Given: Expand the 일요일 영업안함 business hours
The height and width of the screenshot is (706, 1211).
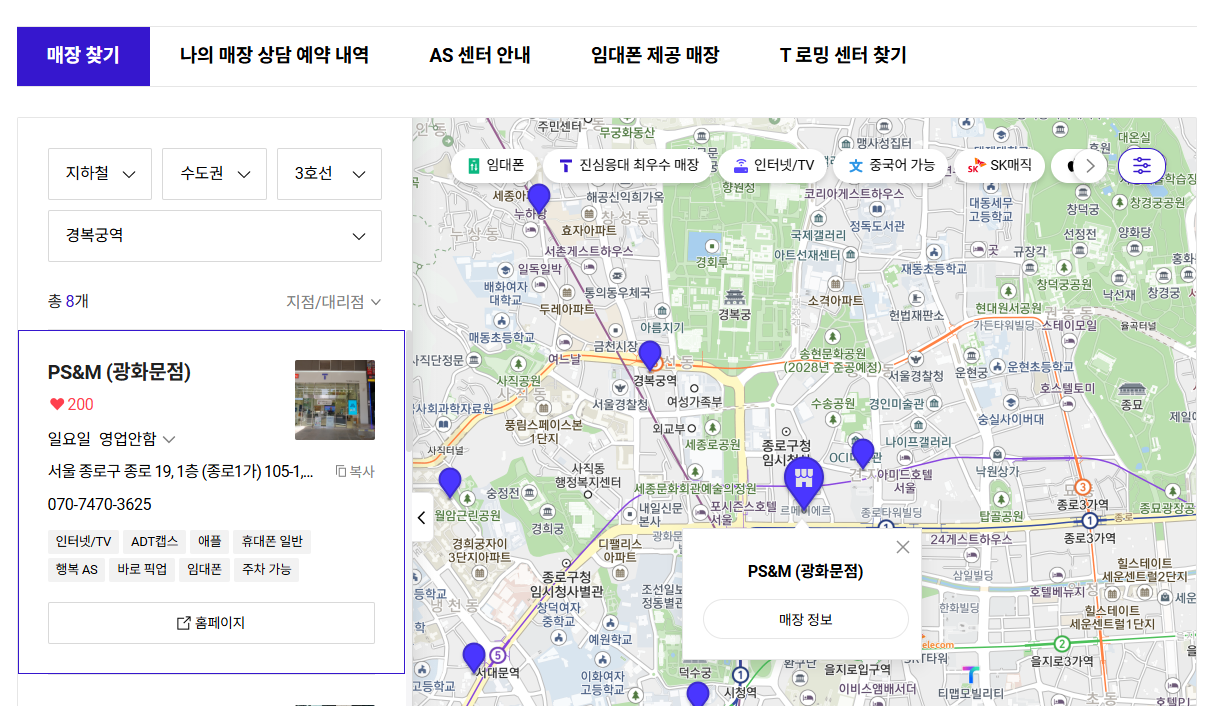Looking at the screenshot, I should 112,439.
